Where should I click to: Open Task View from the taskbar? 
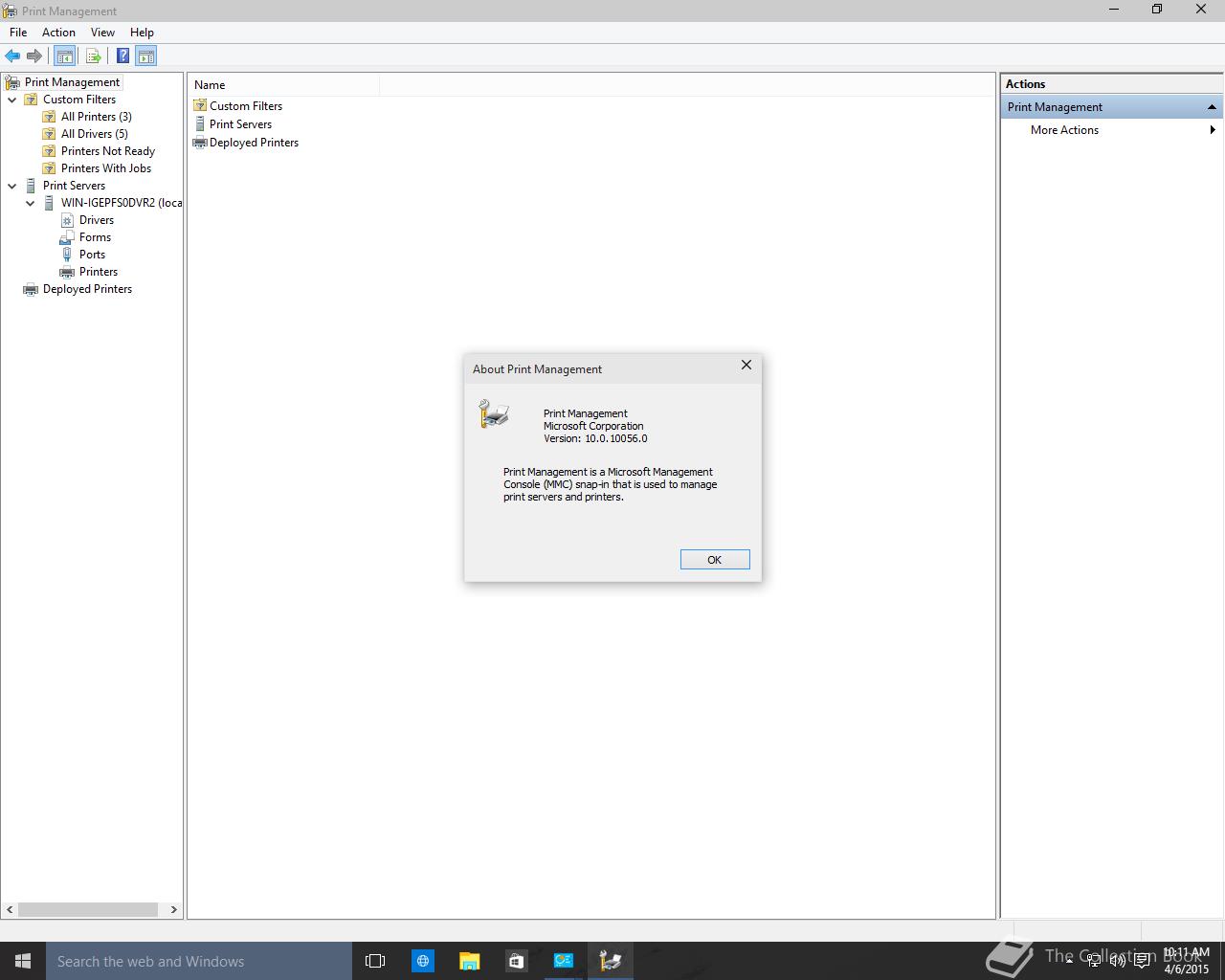[375, 961]
